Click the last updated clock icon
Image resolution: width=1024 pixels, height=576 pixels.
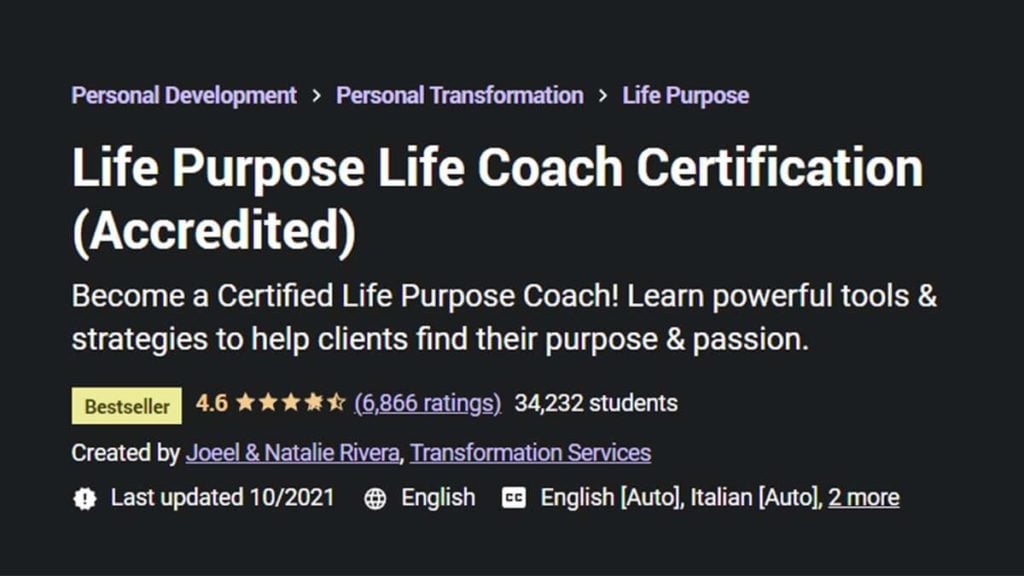[x=83, y=497]
